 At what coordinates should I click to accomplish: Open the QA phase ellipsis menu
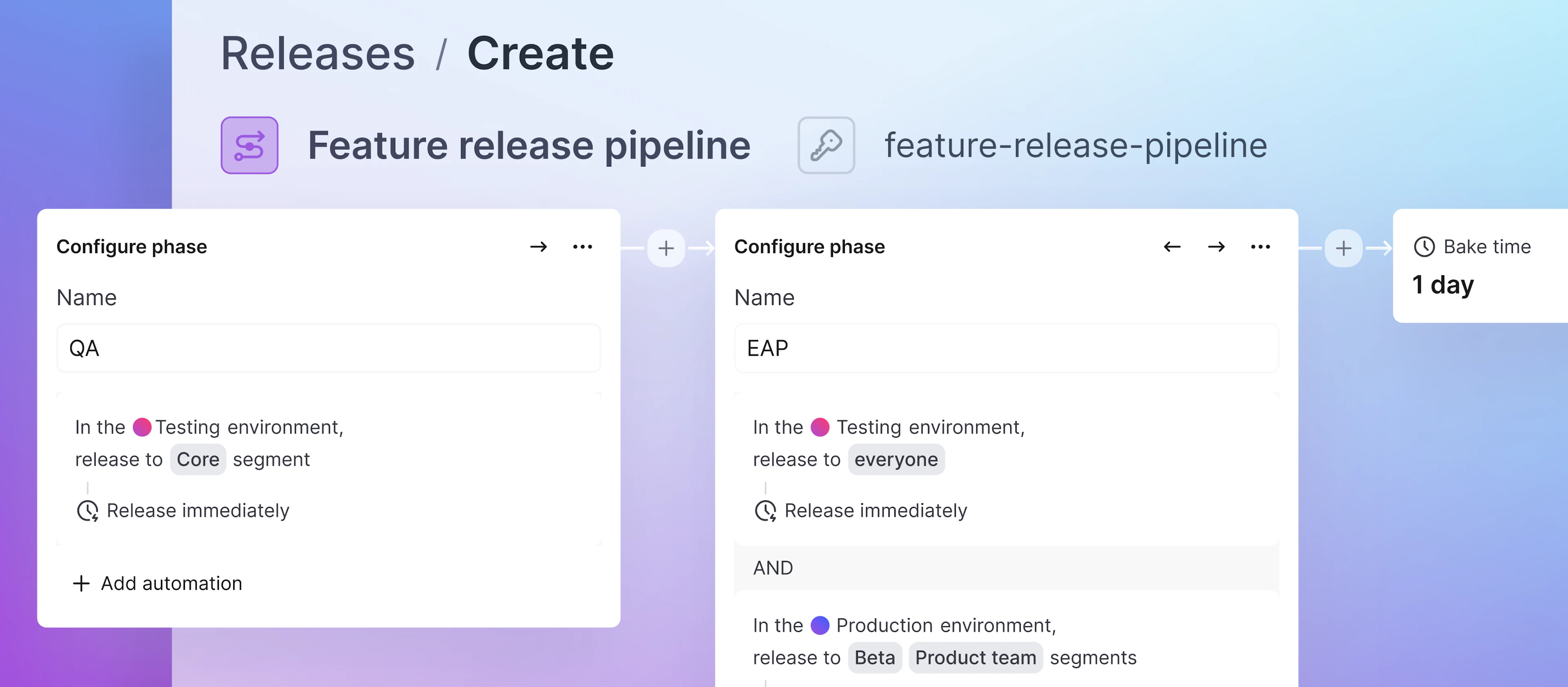tap(583, 247)
